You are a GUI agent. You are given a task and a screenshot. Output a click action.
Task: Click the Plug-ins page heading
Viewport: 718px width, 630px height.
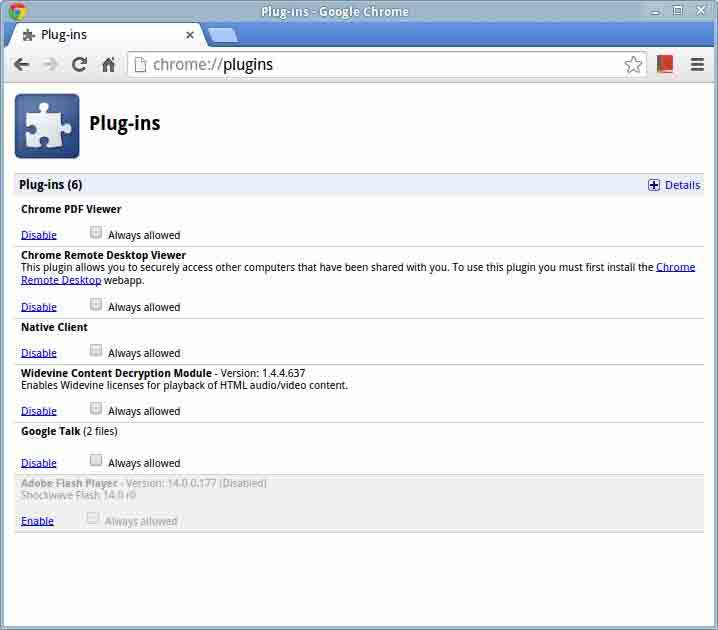pos(125,124)
